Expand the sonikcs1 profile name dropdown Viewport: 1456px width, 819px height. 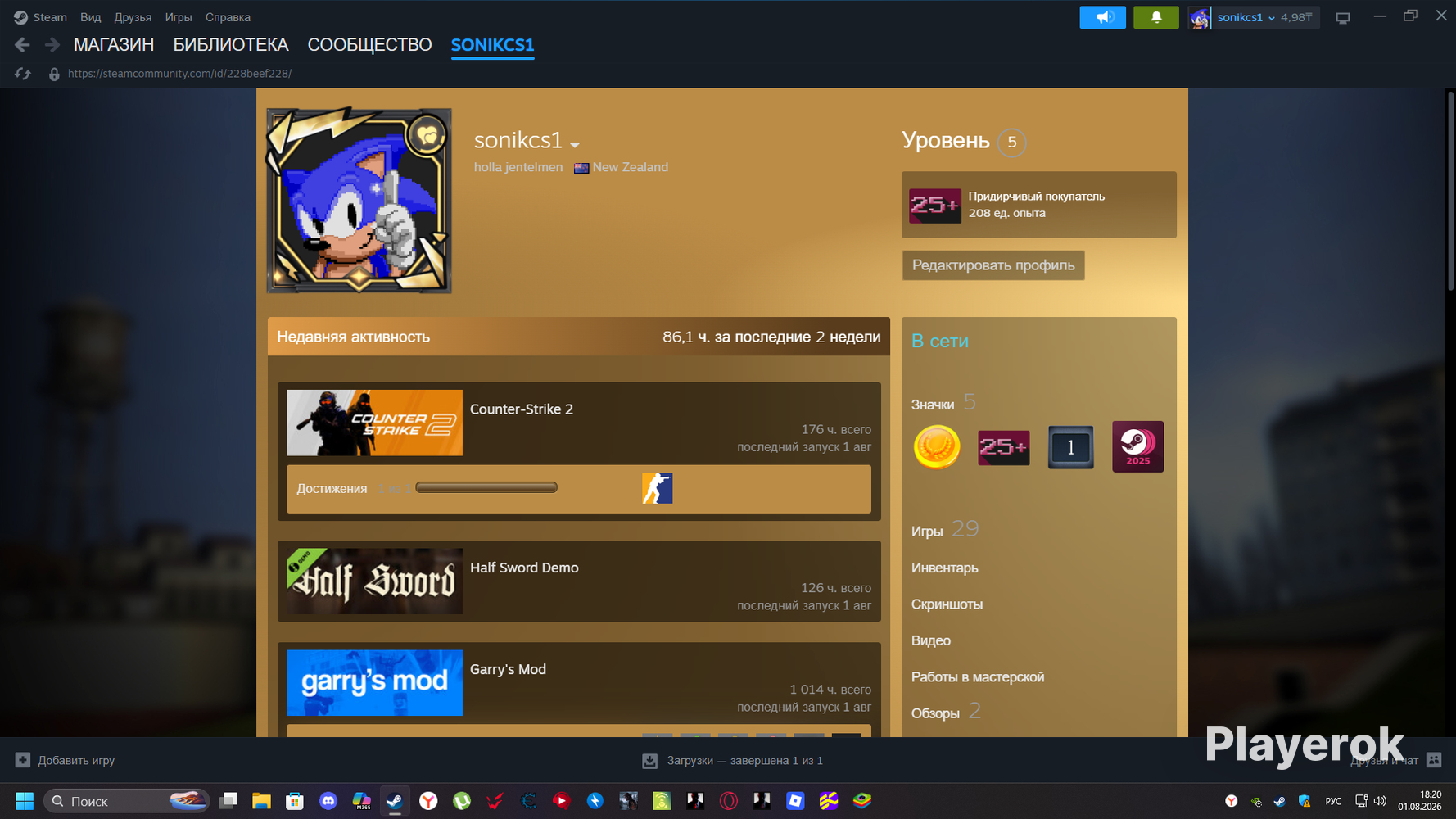tap(575, 146)
